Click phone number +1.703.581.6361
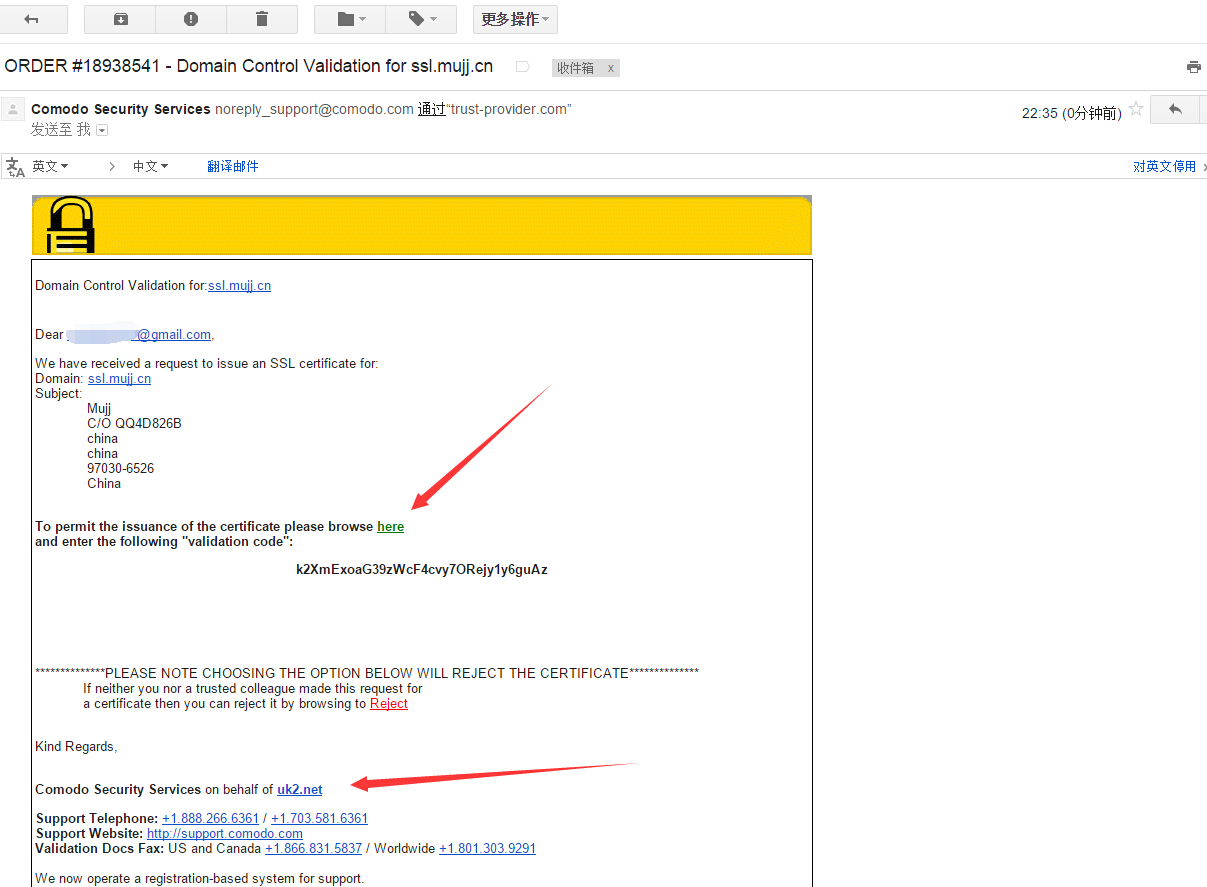This screenshot has height=887, width=1207. pyautogui.click(x=319, y=818)
